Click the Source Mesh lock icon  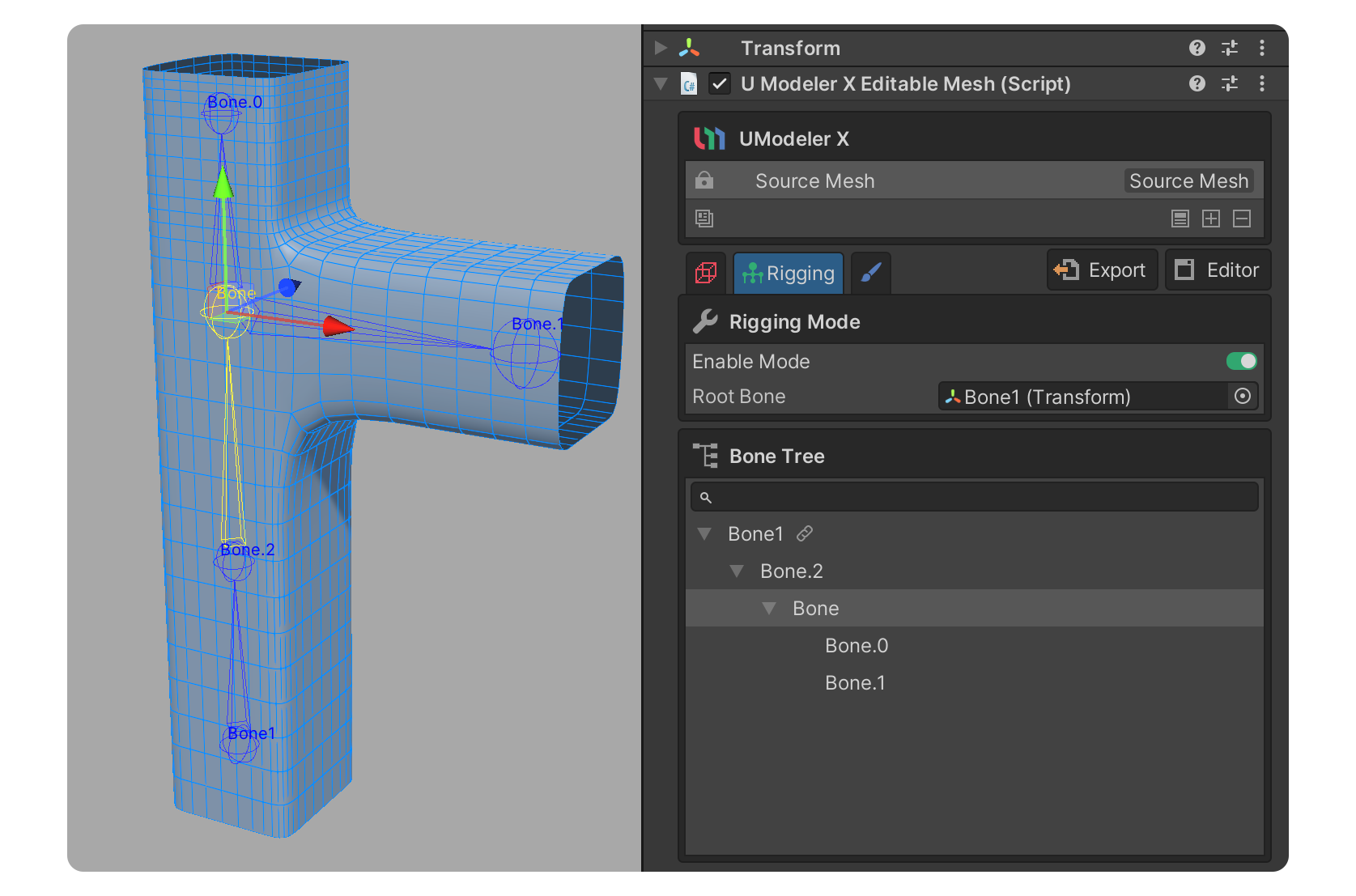click(x=704, y=180)
